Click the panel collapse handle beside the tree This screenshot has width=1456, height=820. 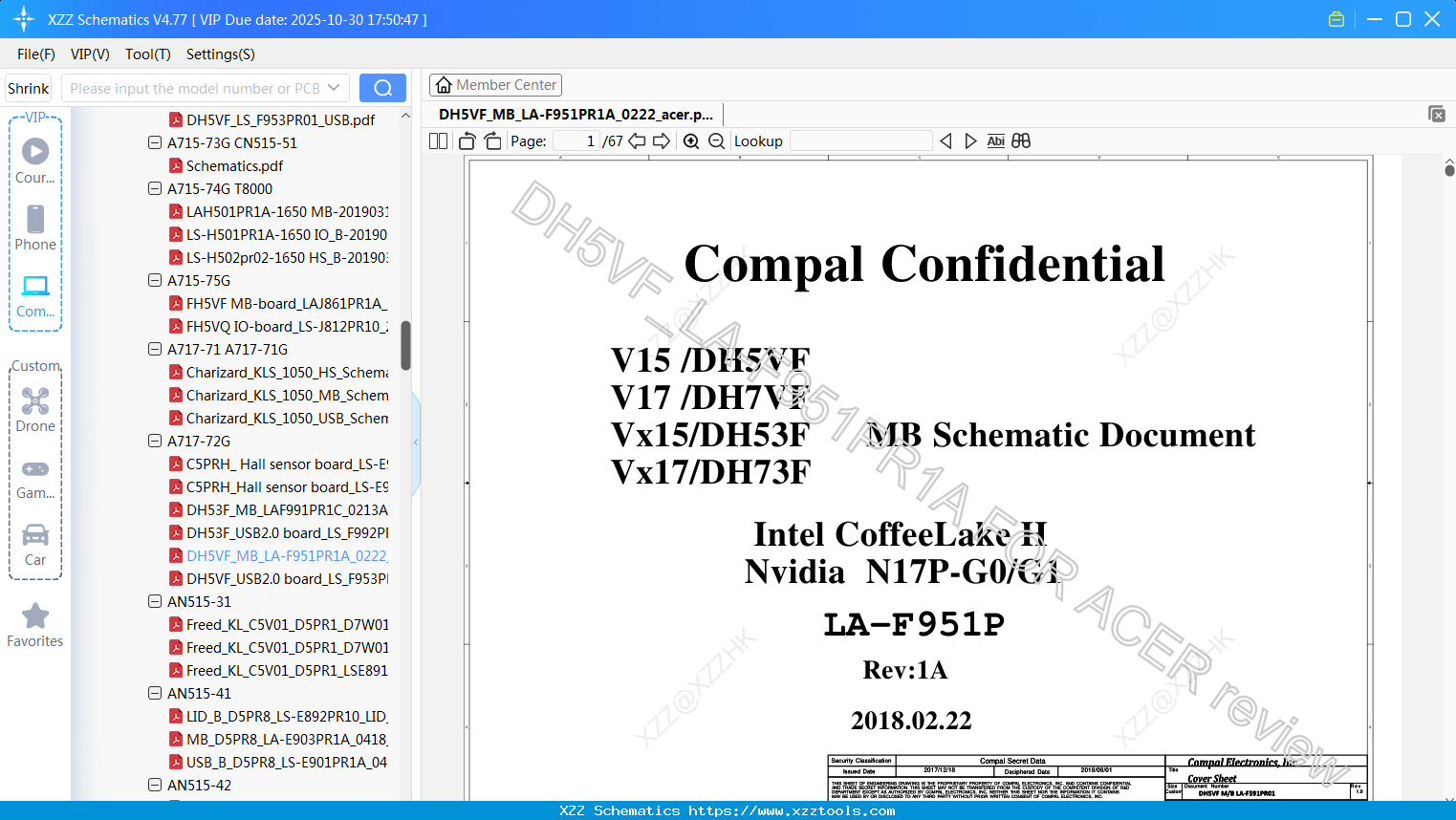(x=416, y=442)
